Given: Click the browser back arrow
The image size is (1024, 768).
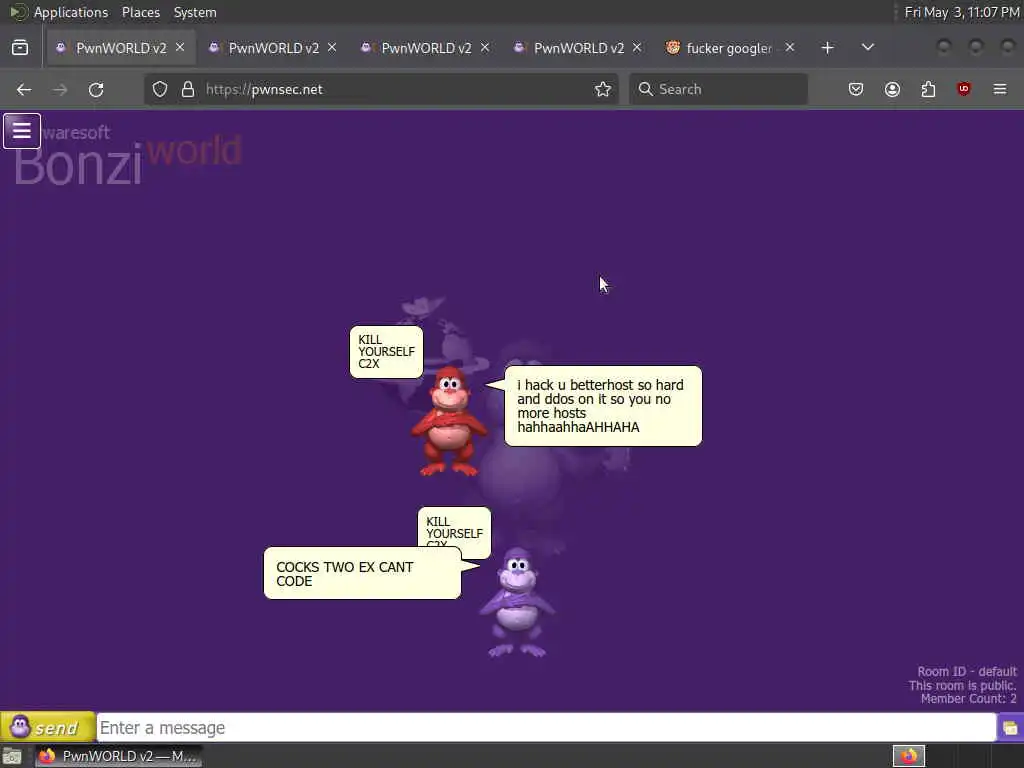Looking at the screenshot, I should point(24,89).
